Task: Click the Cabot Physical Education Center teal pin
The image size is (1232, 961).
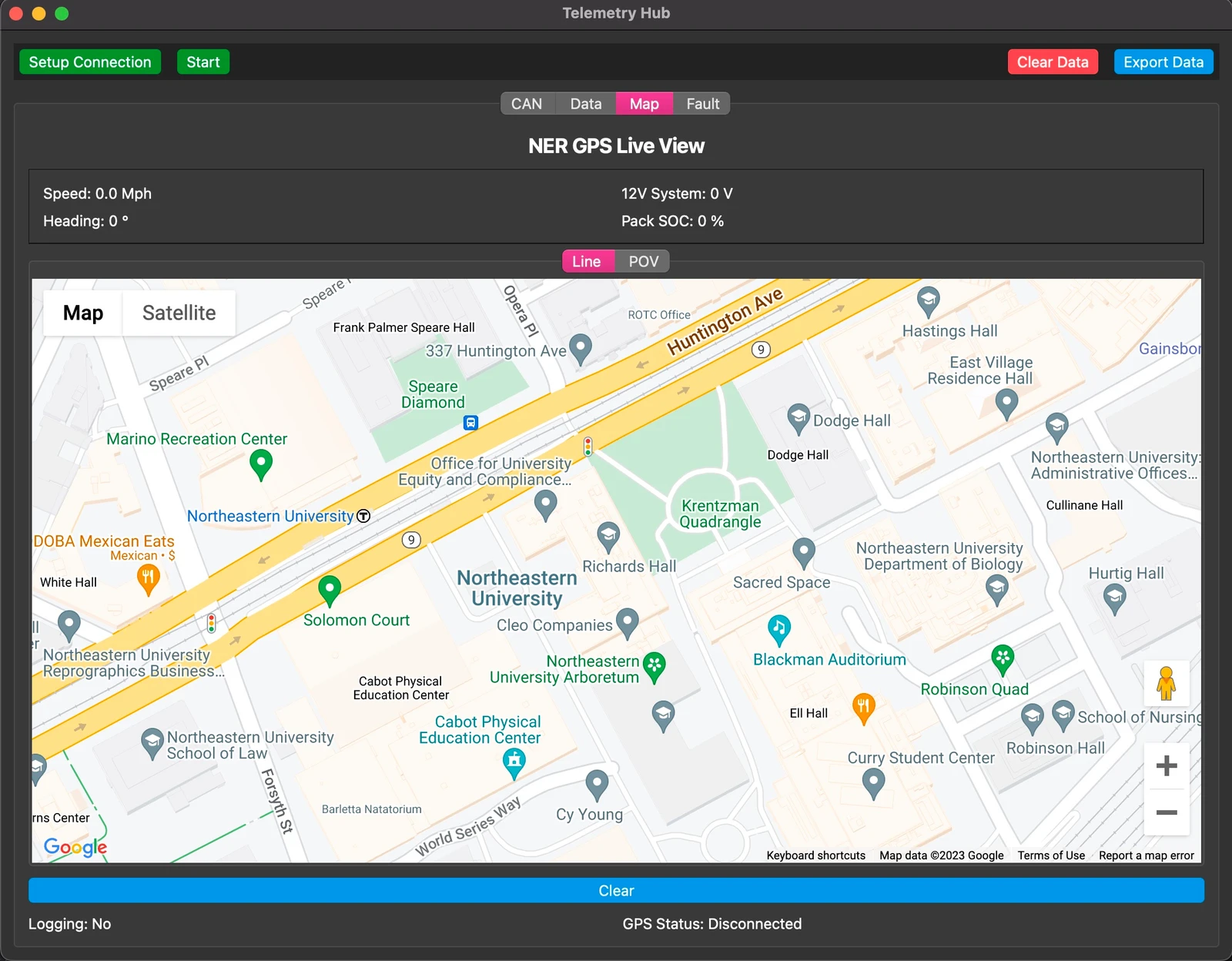Action: (x=514, y=764)
